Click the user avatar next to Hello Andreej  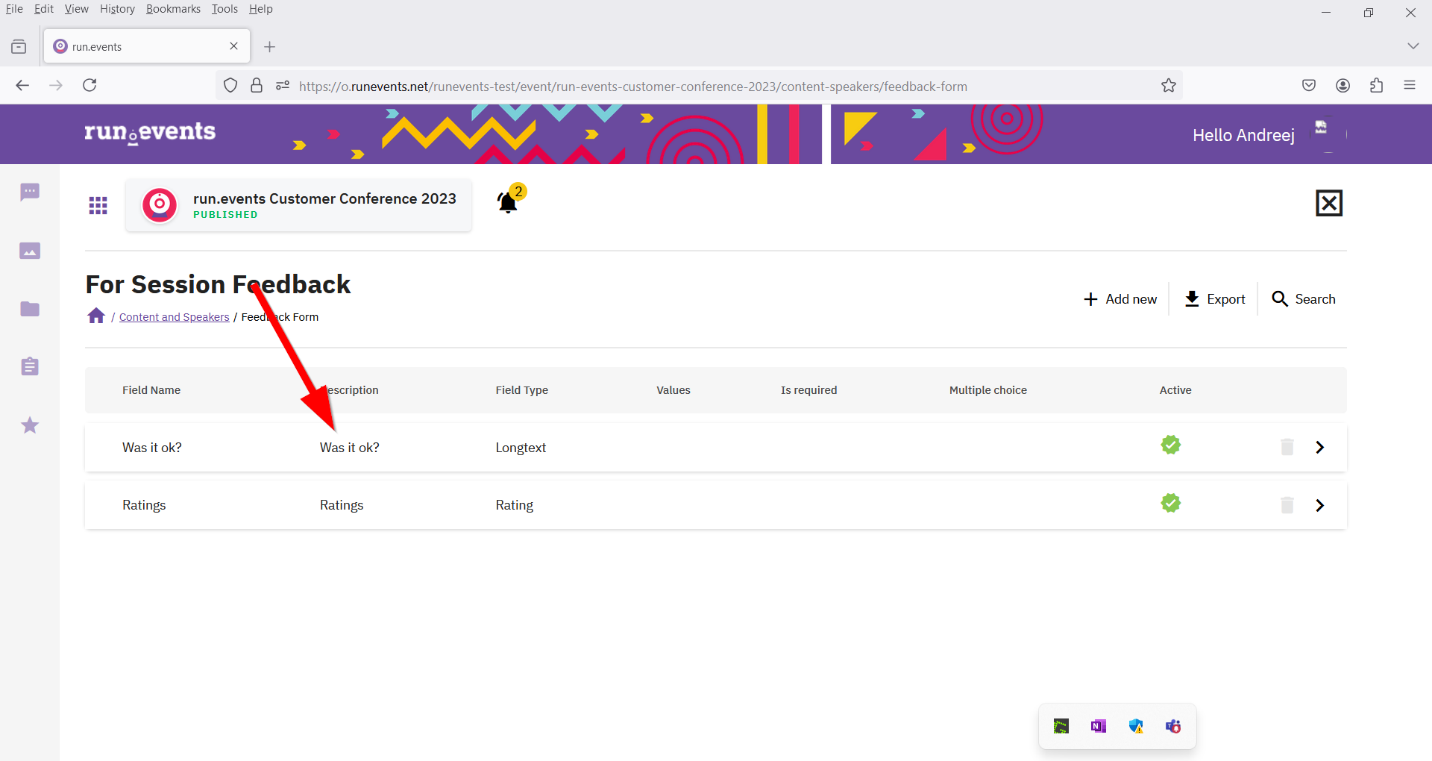[1329, 134]
